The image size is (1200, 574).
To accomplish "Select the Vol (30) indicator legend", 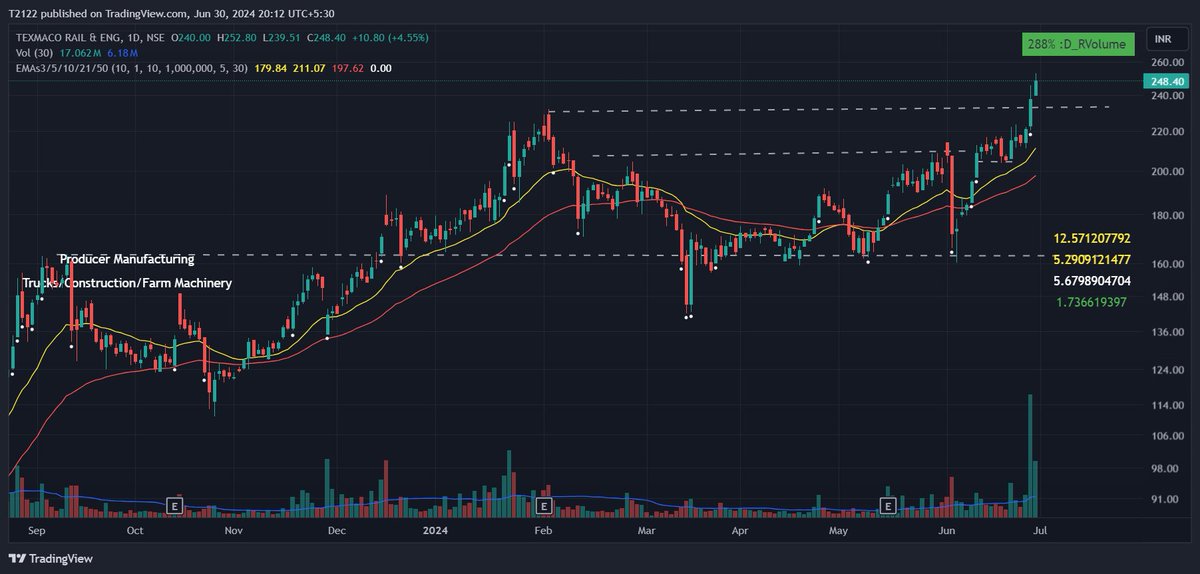I will 32,53.
